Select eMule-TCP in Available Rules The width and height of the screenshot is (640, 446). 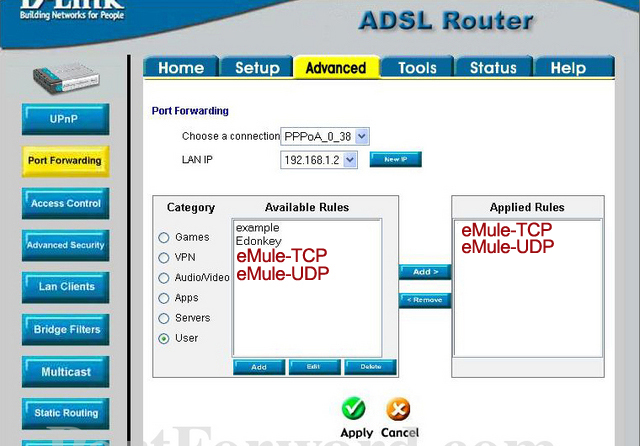282,256
